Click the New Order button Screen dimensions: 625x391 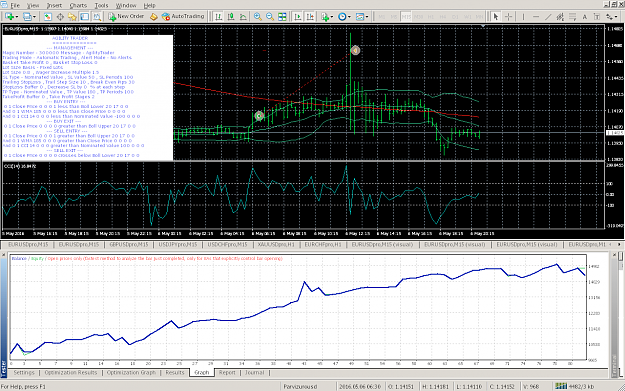point(126,16)
